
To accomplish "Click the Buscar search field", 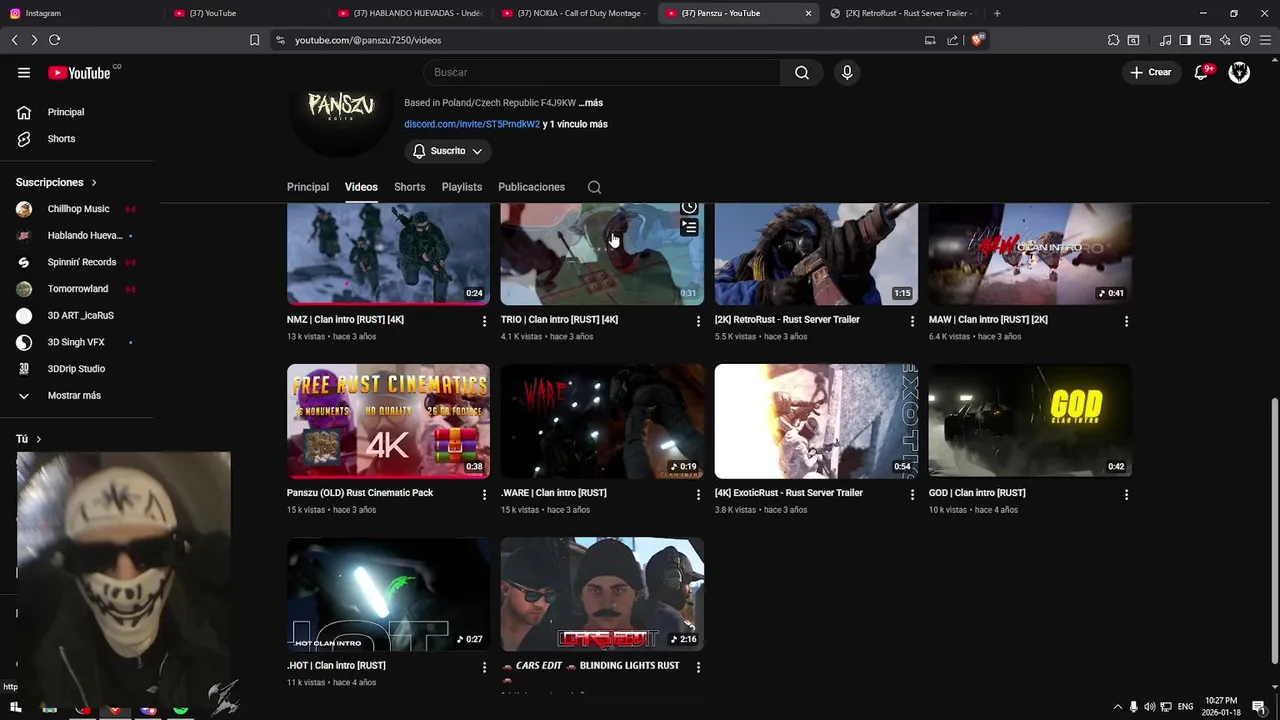I will 602,72.
